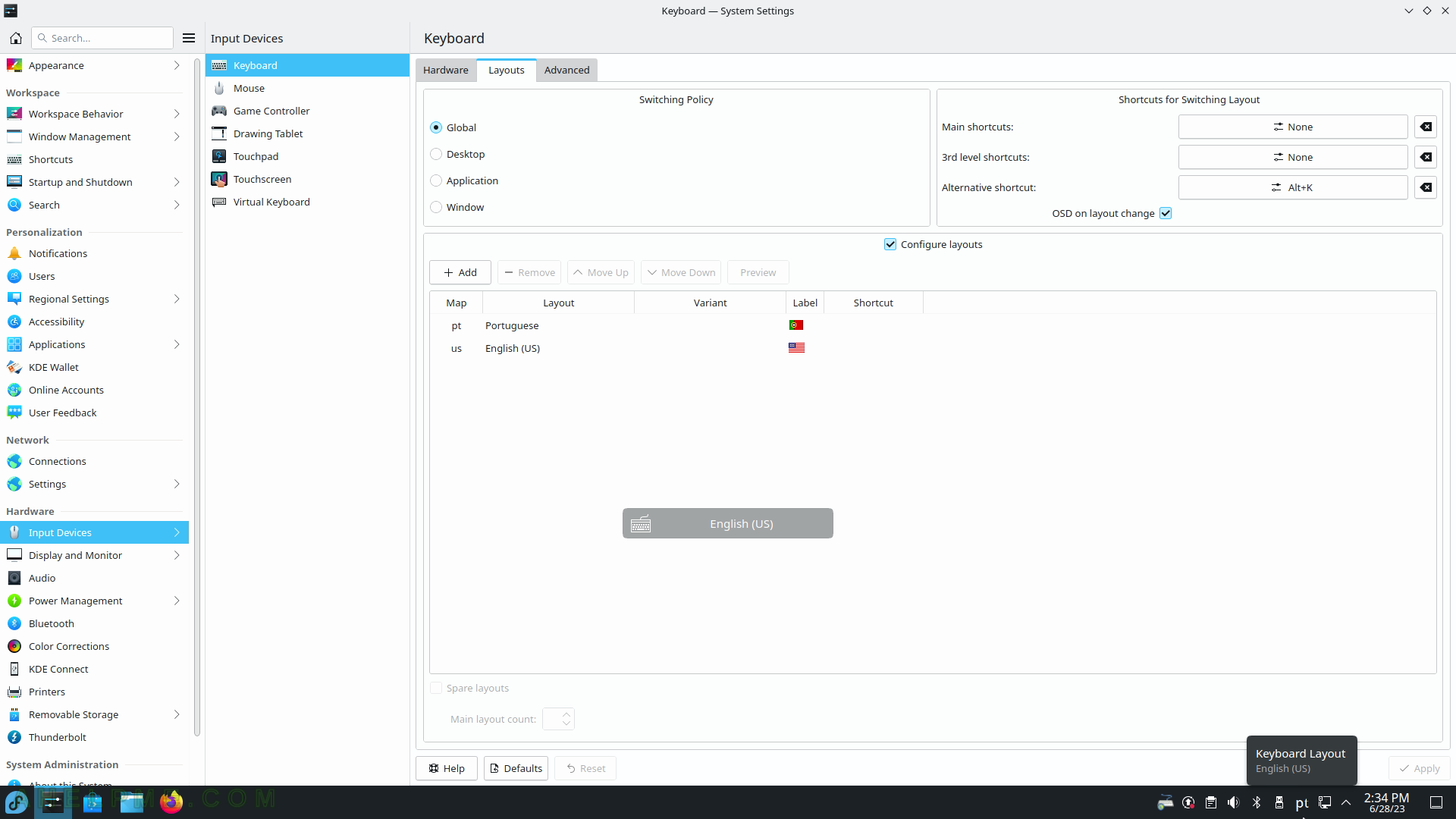
Task: Open Thunderbolt settings
Action: pyautogui.click(x=94, y=737)
